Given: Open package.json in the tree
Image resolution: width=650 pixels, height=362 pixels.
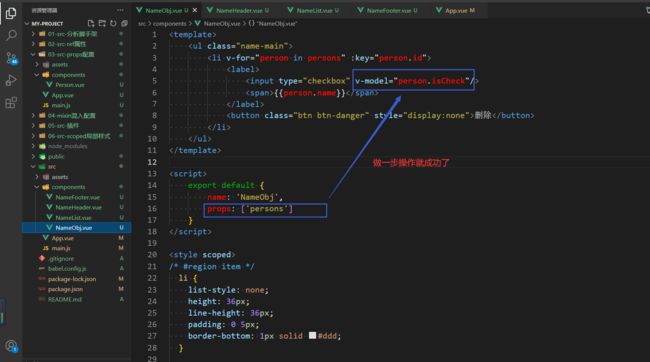Looking at the screenshot, I should 65,289.
